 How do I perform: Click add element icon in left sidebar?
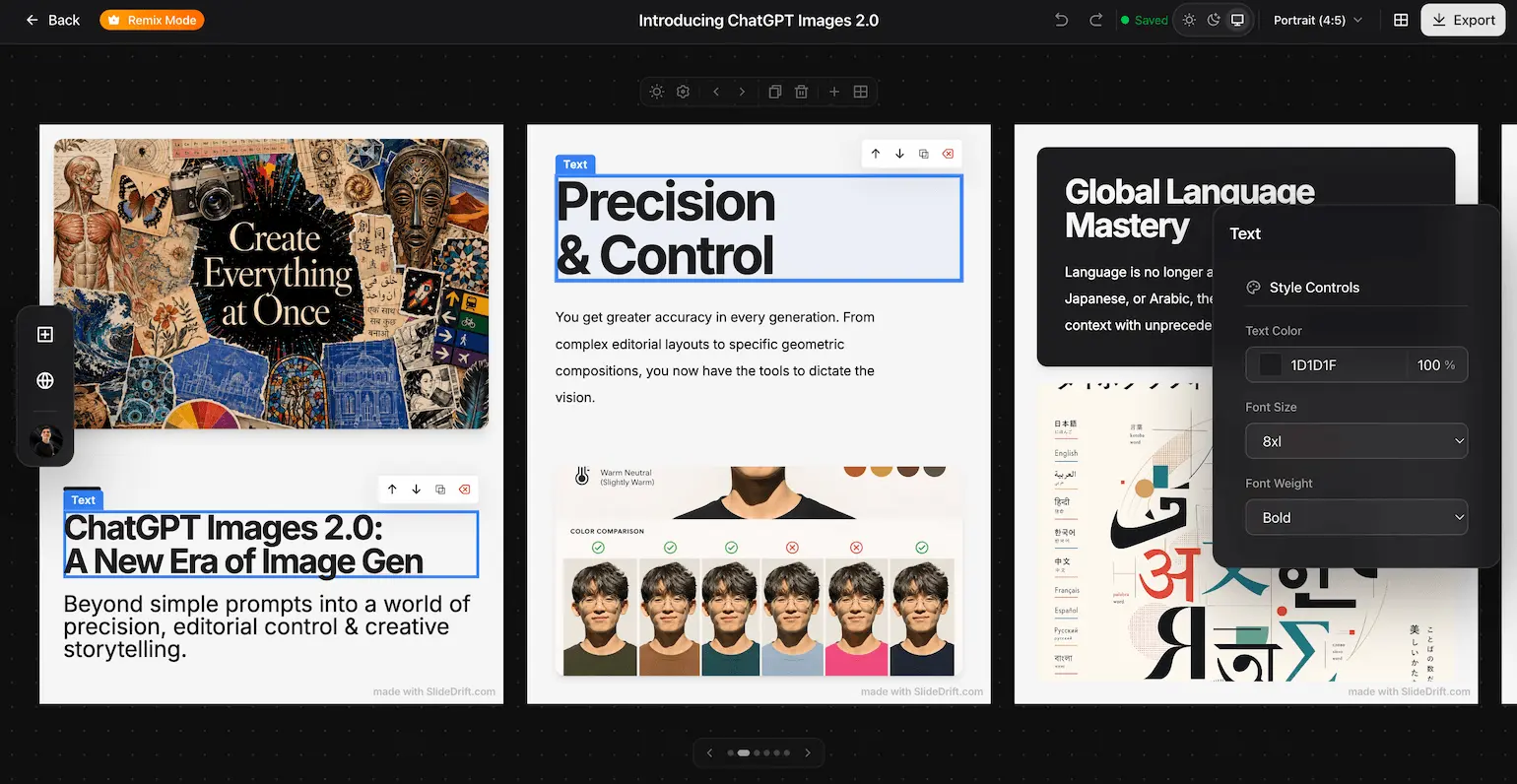[45, 335]
